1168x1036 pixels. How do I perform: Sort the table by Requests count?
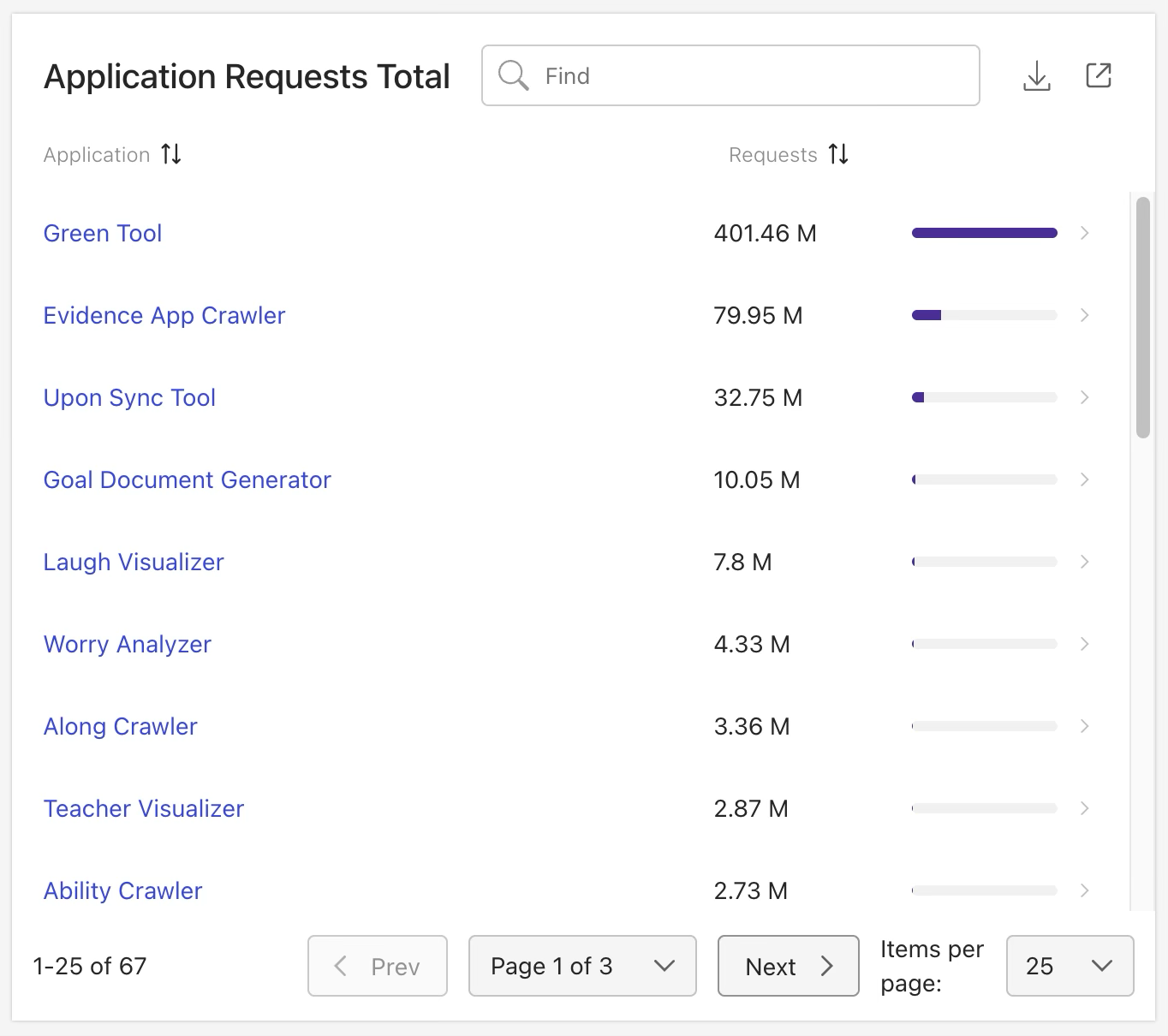point(838,154)
